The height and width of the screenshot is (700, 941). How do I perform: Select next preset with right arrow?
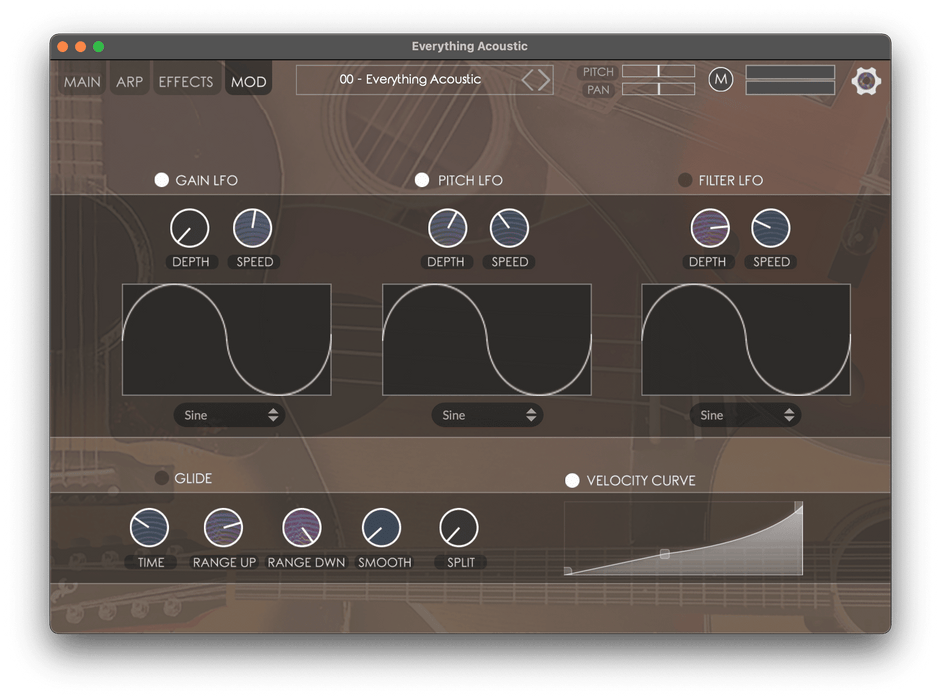pyautogui.click(x=545, y=80)
